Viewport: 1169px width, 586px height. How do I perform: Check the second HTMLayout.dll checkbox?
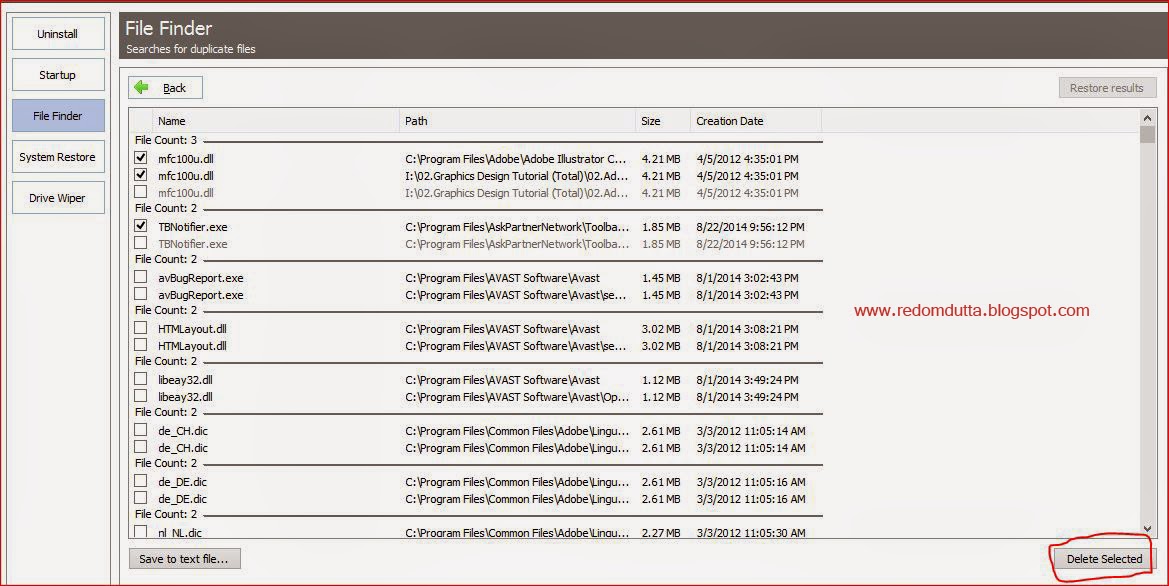point(140,345)
